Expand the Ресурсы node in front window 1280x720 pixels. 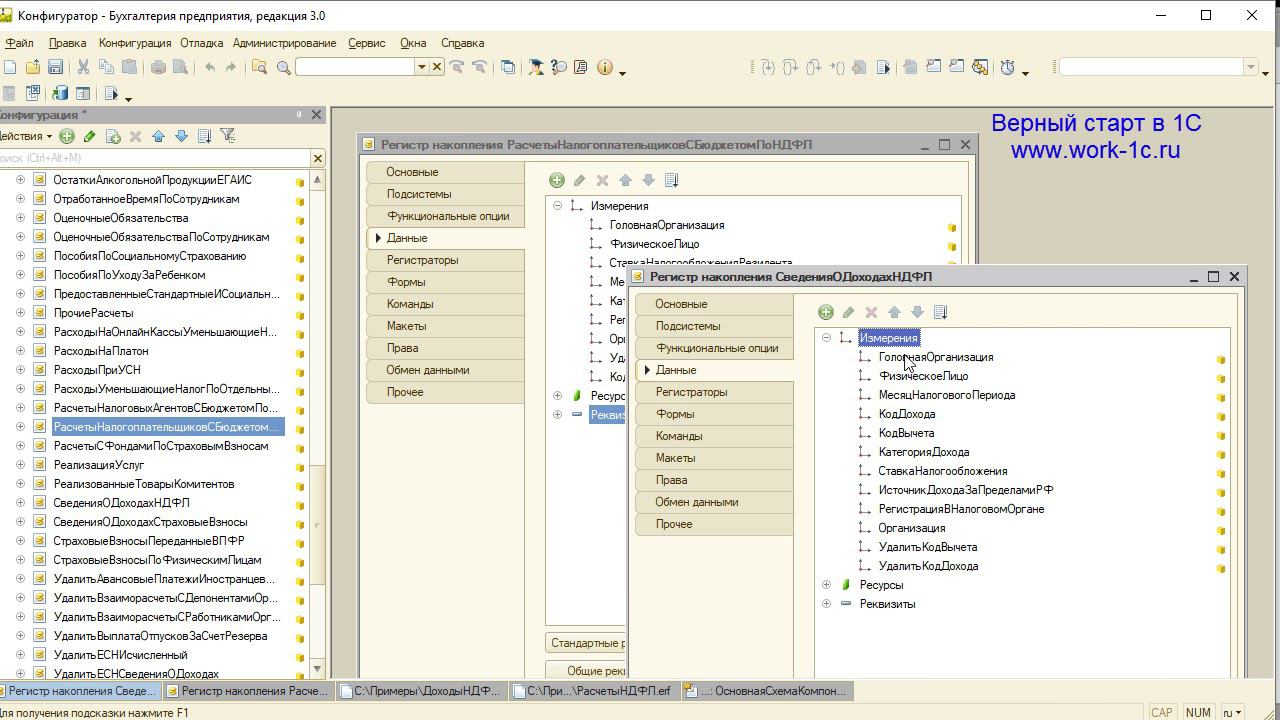tap(826, 585)
